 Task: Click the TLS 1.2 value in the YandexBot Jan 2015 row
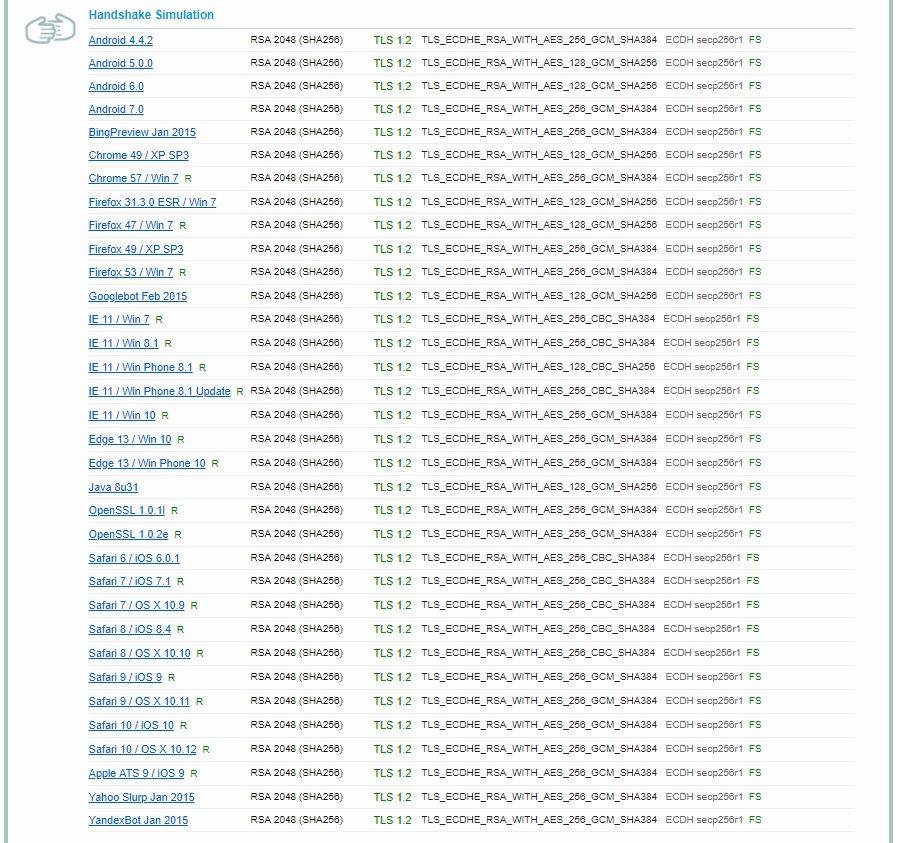(392, 821)
